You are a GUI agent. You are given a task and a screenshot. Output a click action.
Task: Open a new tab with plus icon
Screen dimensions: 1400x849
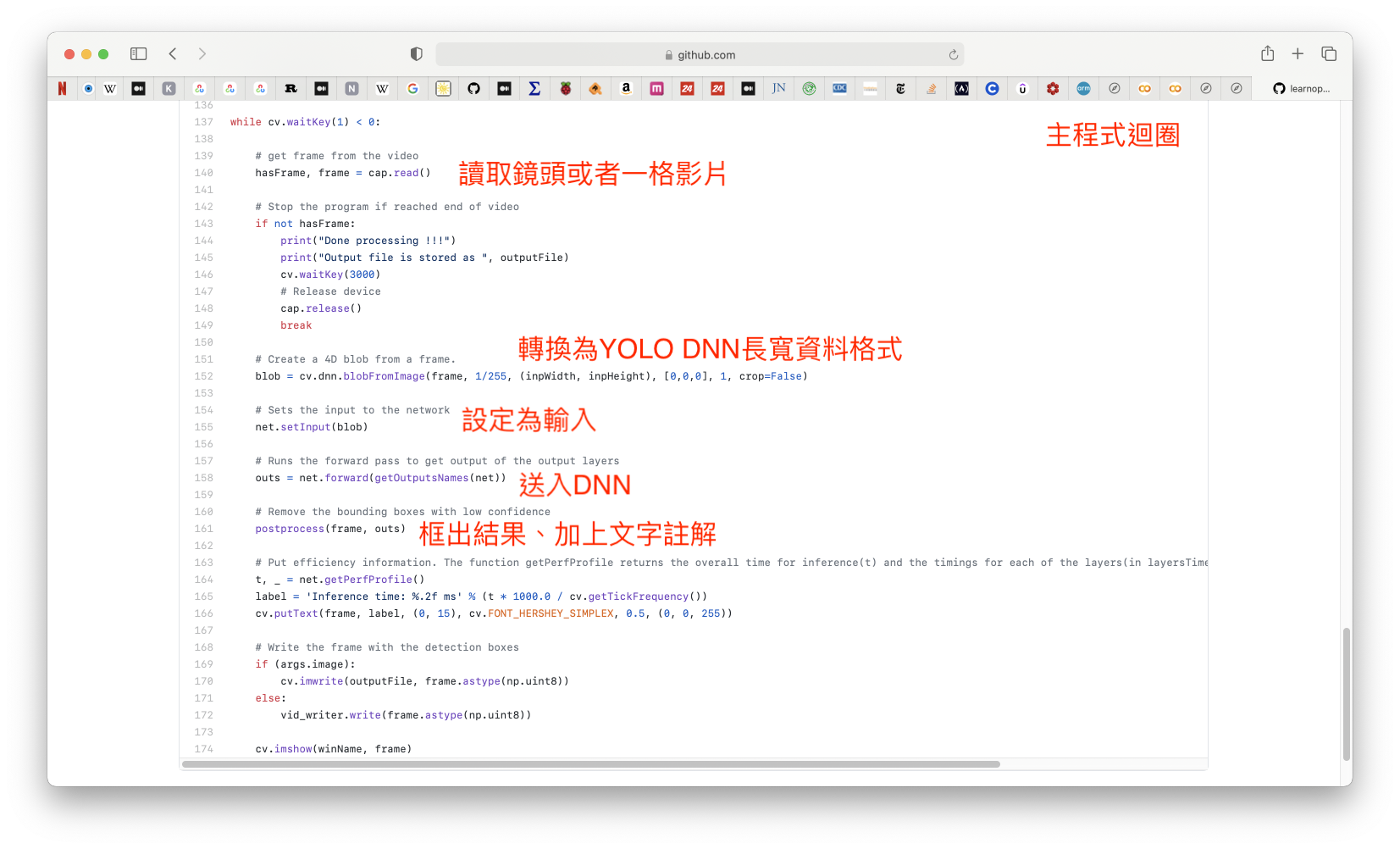pyautogui.click(x=1298, y=54)
